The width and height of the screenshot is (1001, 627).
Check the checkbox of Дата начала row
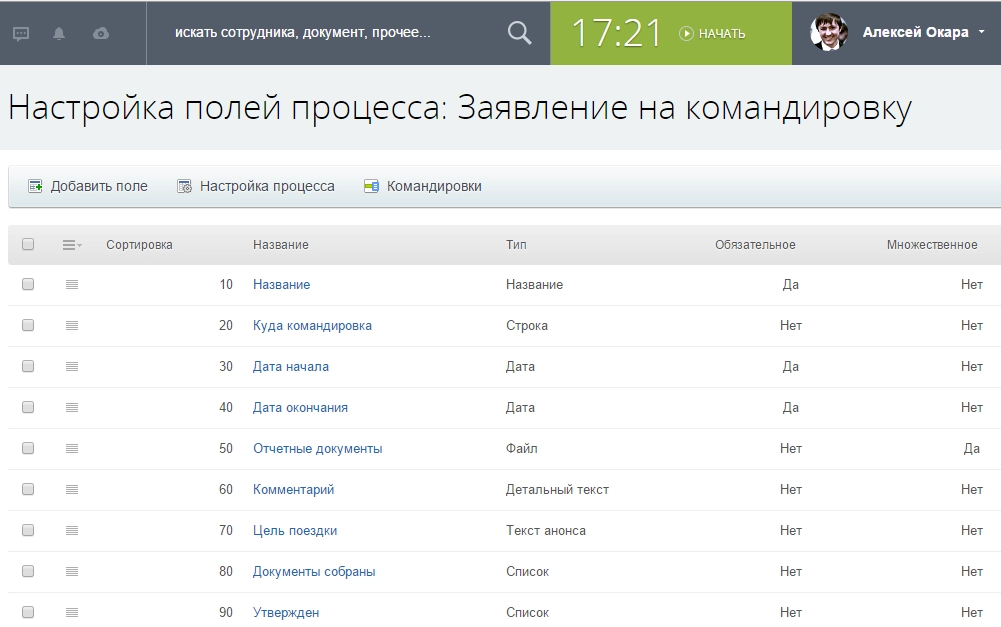click(27, 366)
